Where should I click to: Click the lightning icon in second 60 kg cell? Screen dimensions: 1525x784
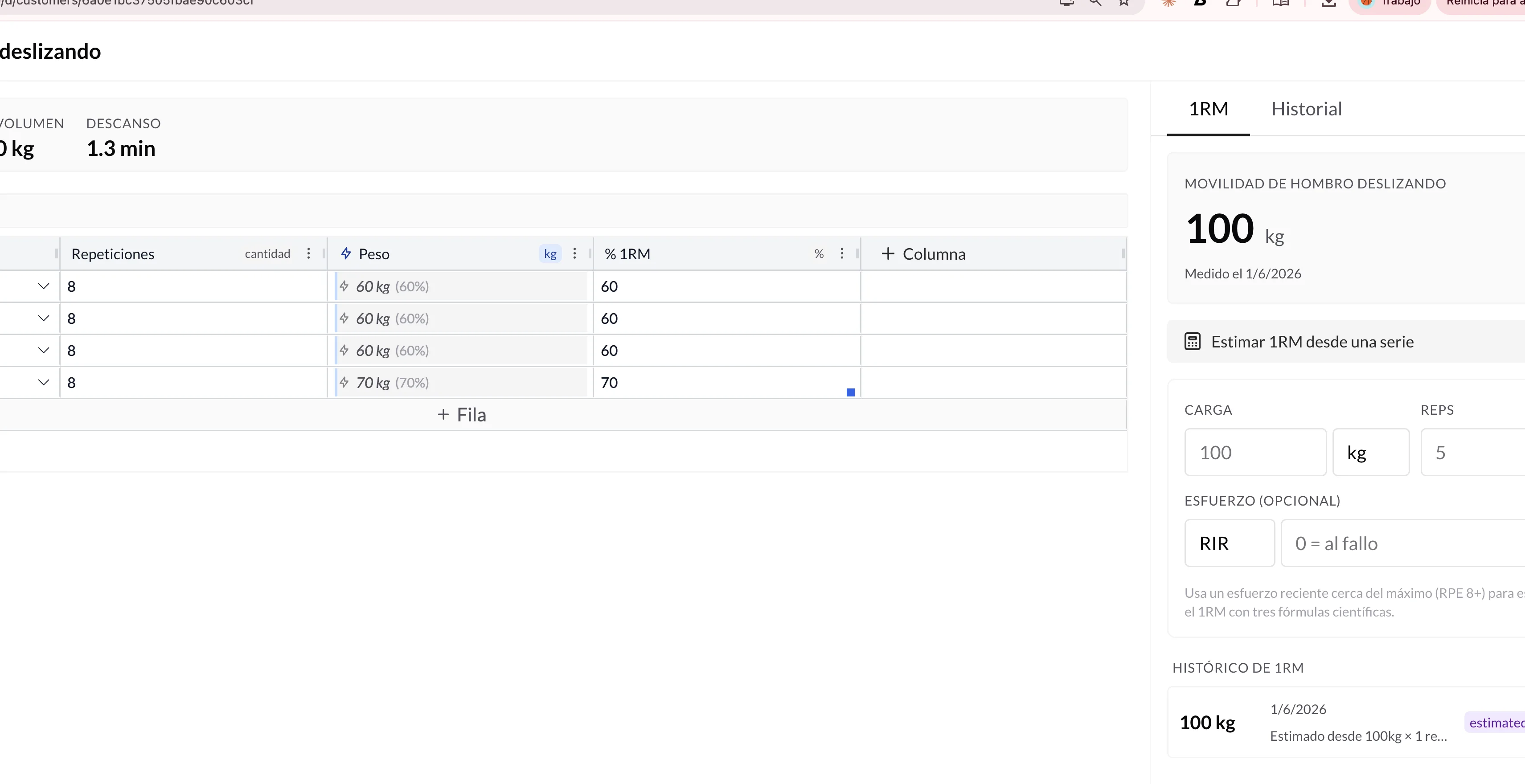(344, 318)
